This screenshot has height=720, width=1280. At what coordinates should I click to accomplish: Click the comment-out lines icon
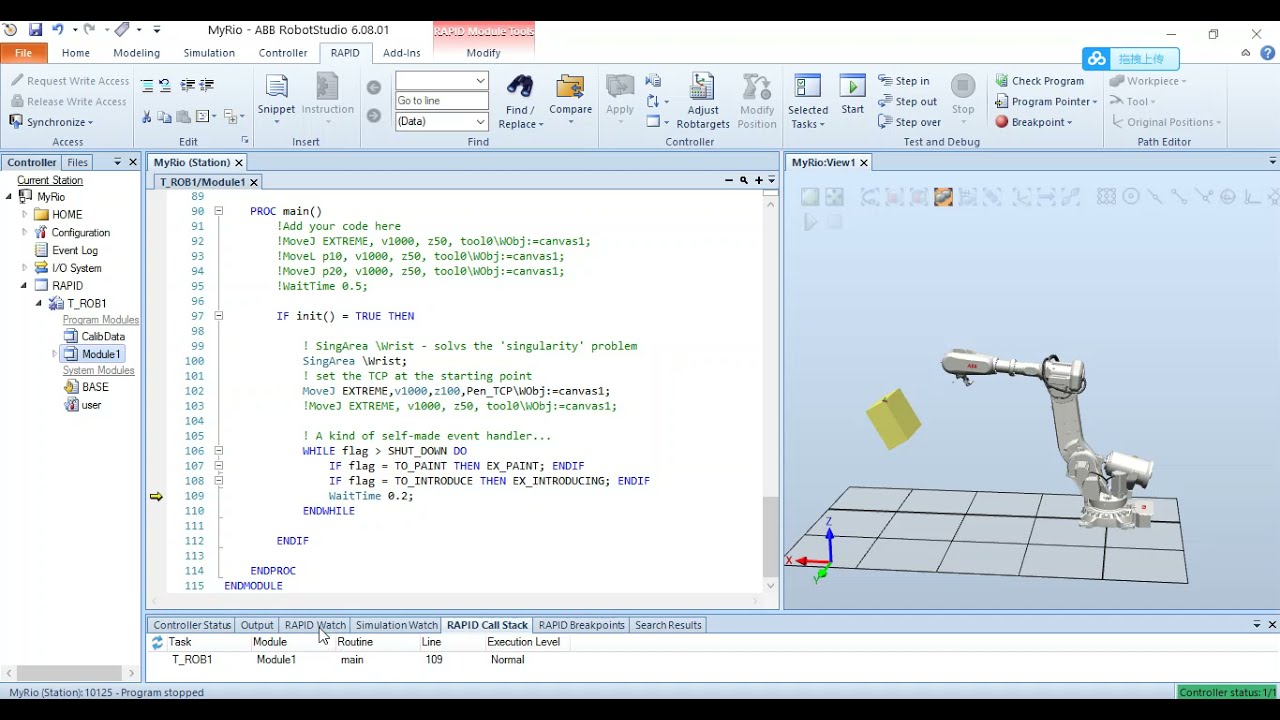tap(147, 86)
